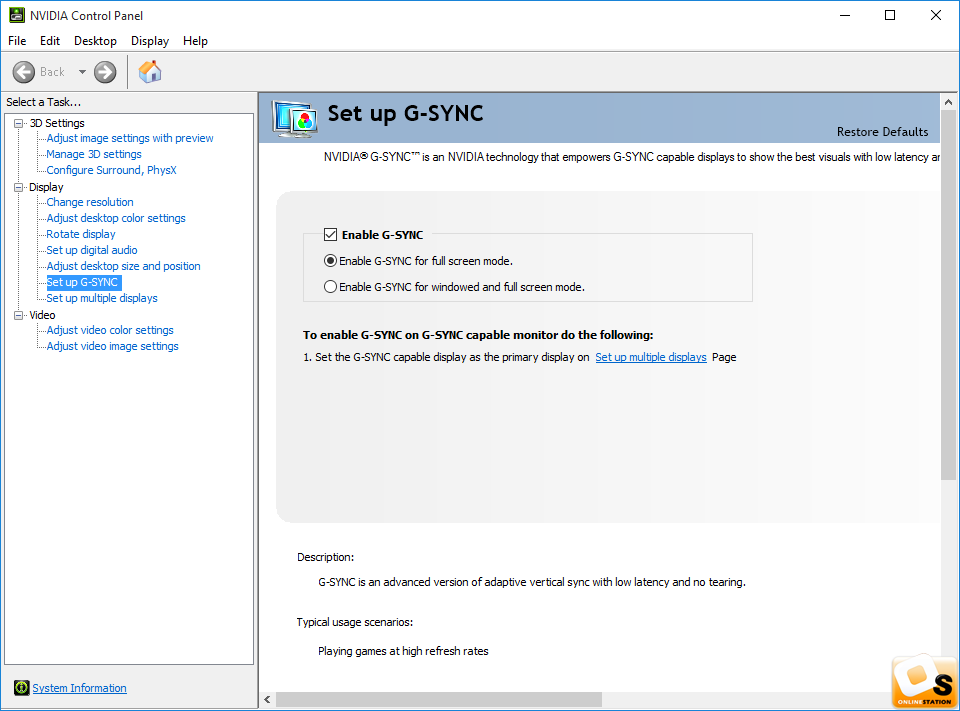This screenshot has height=711, width=960.
Task: Follow the Set up multiple displays page link
Action: 651,357
